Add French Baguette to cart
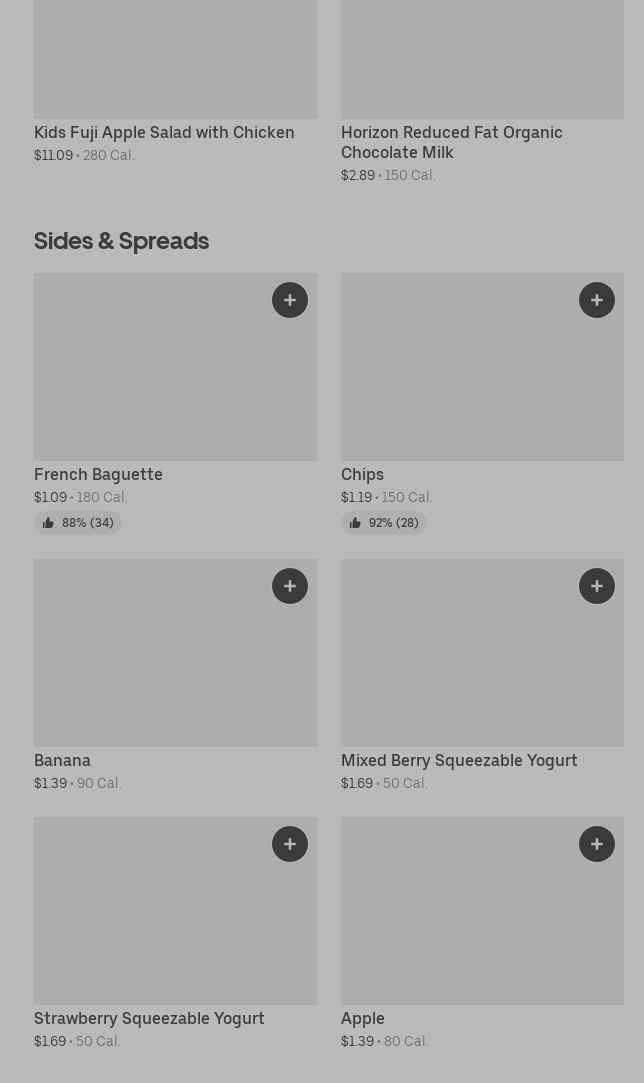 pos(290,300)
